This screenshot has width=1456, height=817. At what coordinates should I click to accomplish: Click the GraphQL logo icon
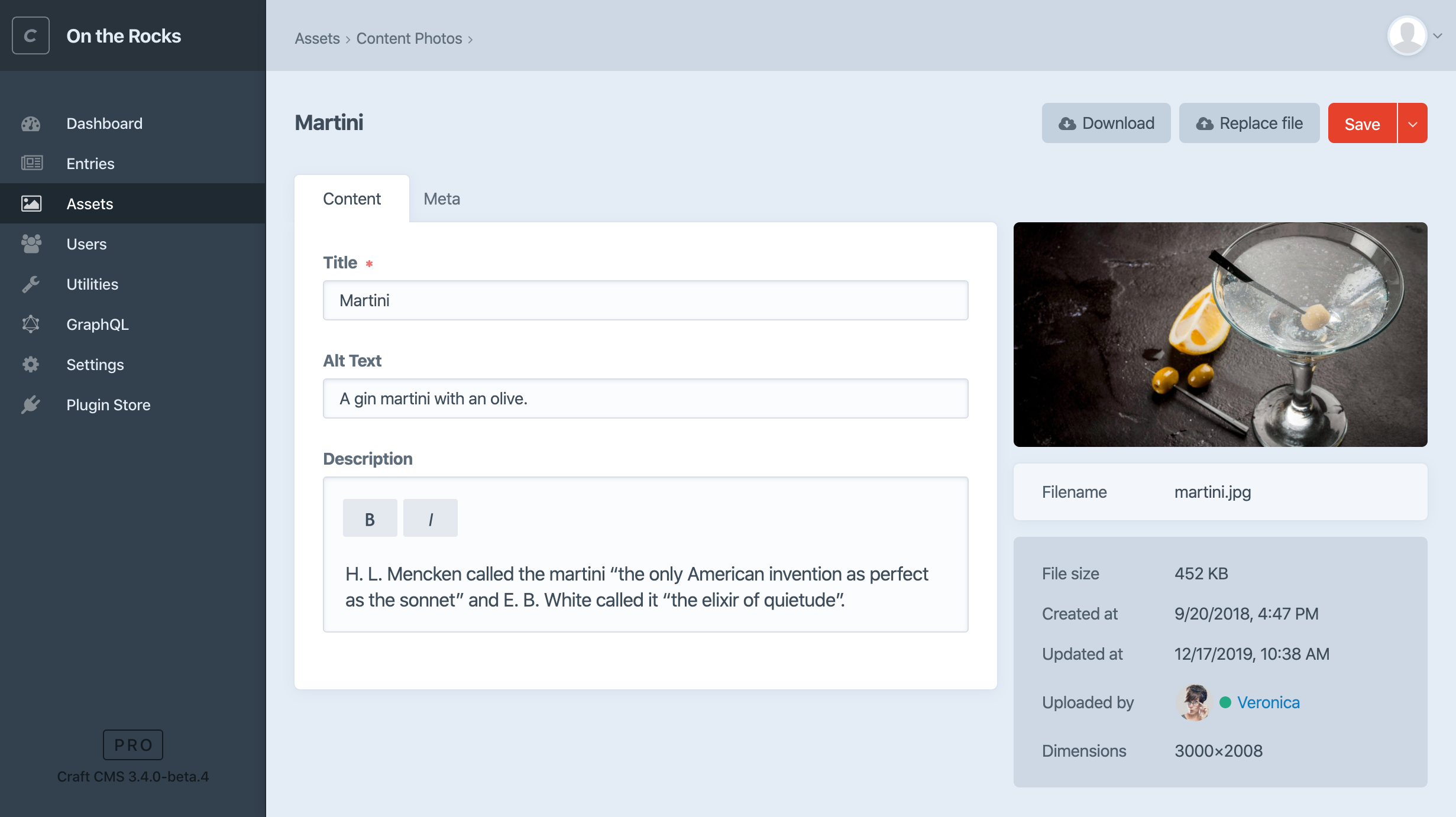tap(31, 324)
